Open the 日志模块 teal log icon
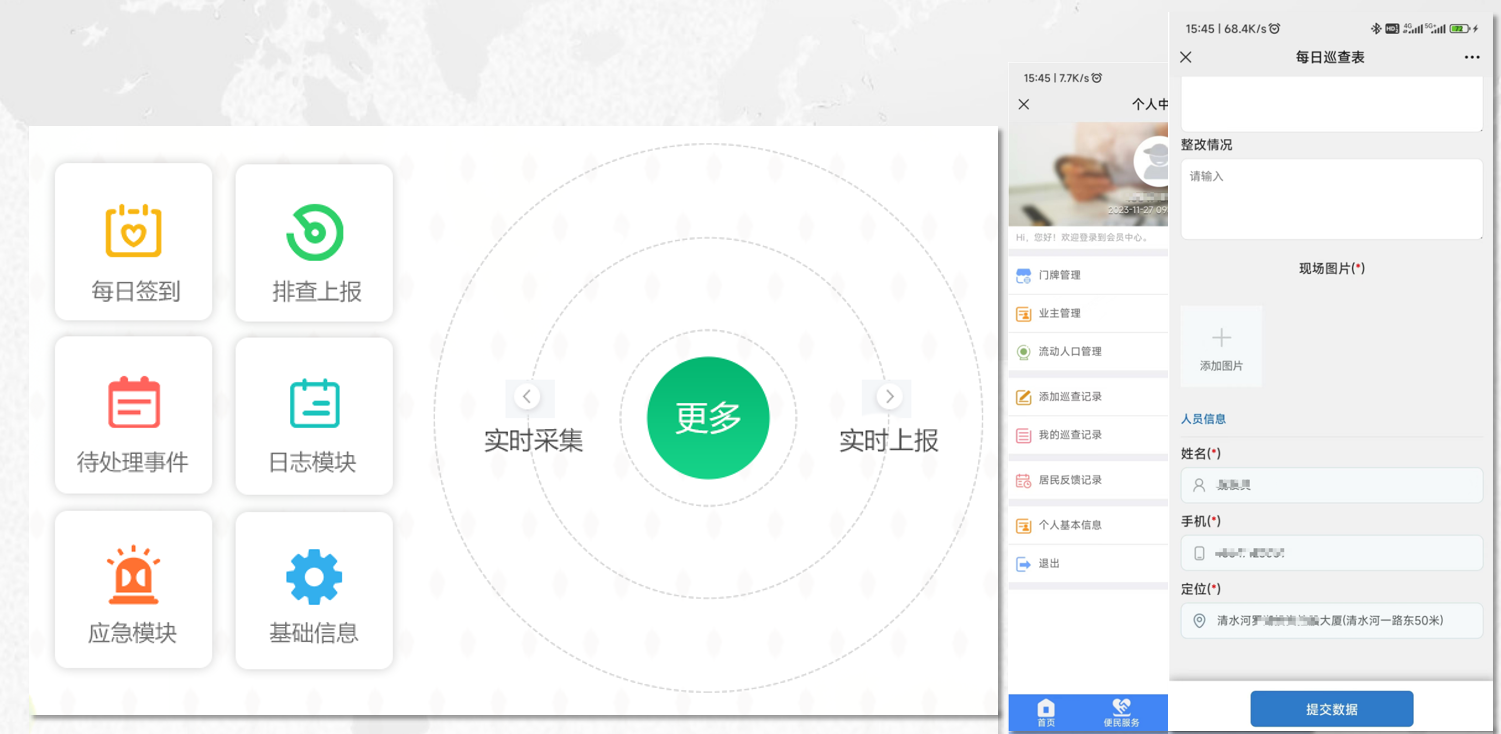This screenshot has width=1501, height=734. [x=314, y=403]
